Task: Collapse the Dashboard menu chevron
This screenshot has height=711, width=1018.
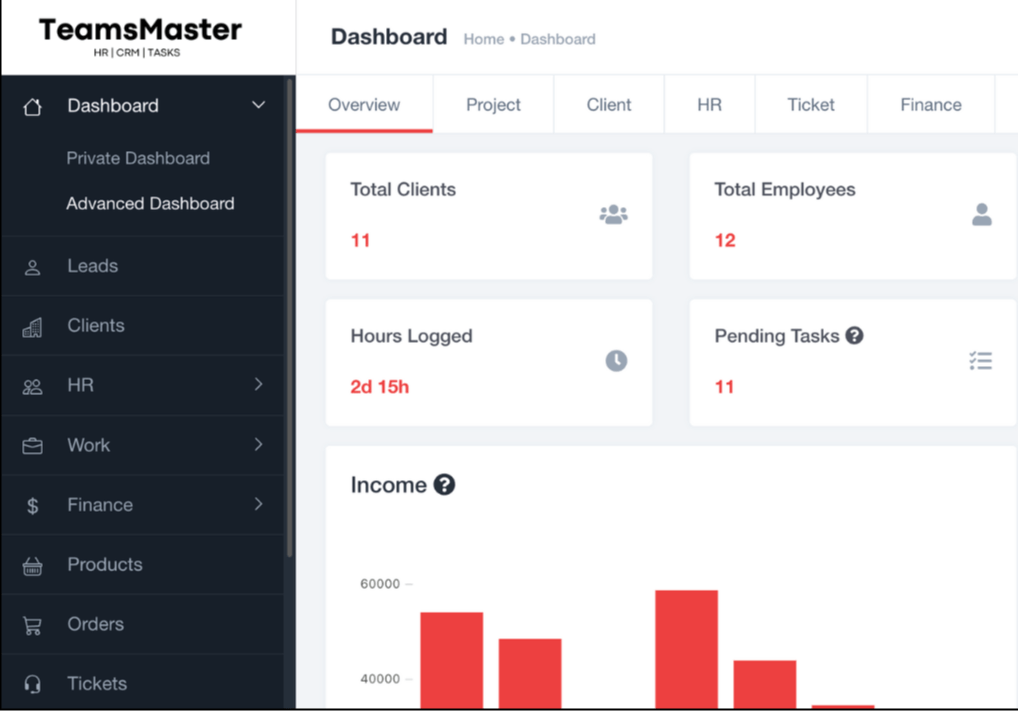Action: pyautogui.click(x=258, y=106)
